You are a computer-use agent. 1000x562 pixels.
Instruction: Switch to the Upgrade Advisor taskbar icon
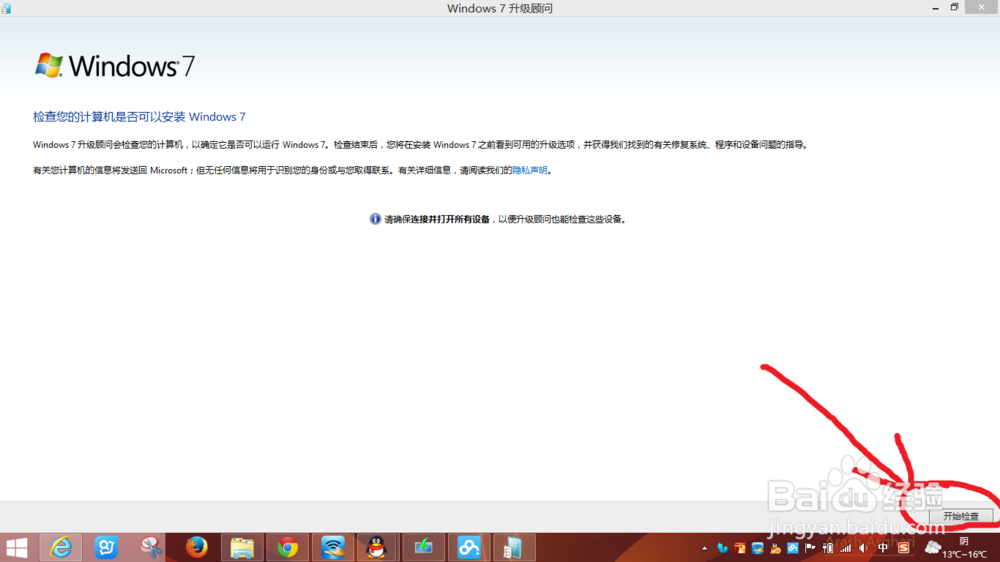click(513, 548)
